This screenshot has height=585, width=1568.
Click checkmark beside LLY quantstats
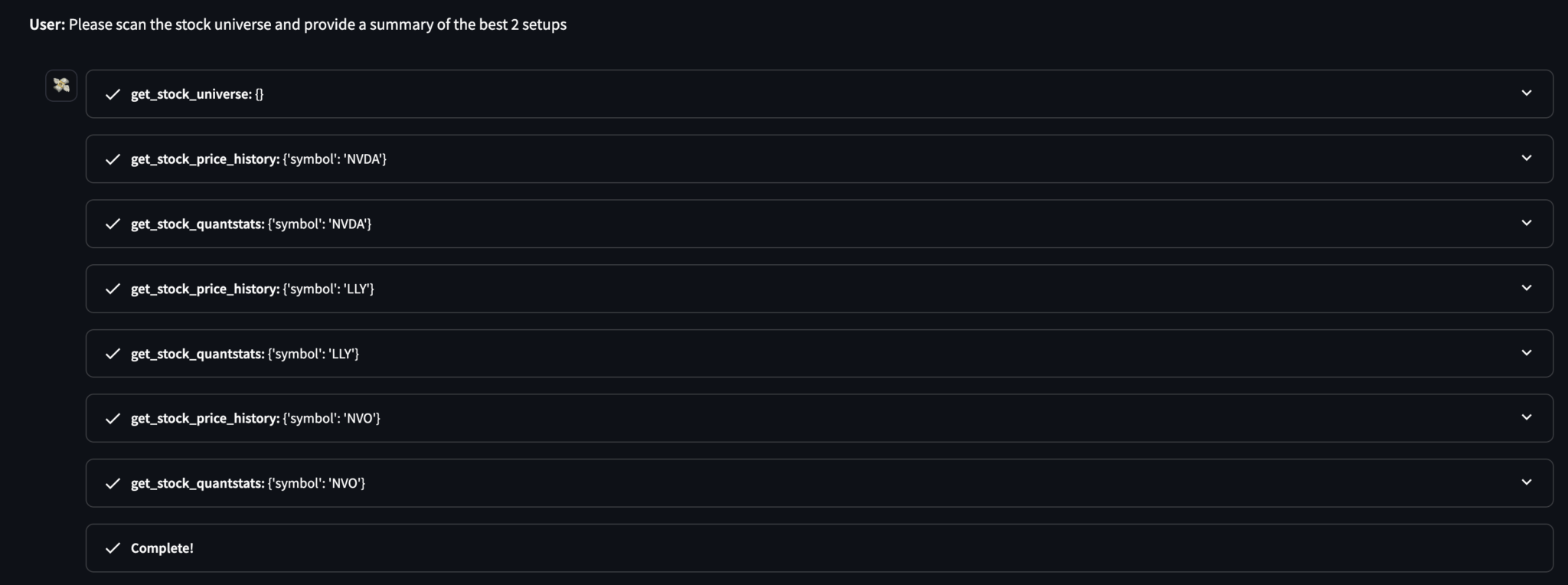coord(113,354)
